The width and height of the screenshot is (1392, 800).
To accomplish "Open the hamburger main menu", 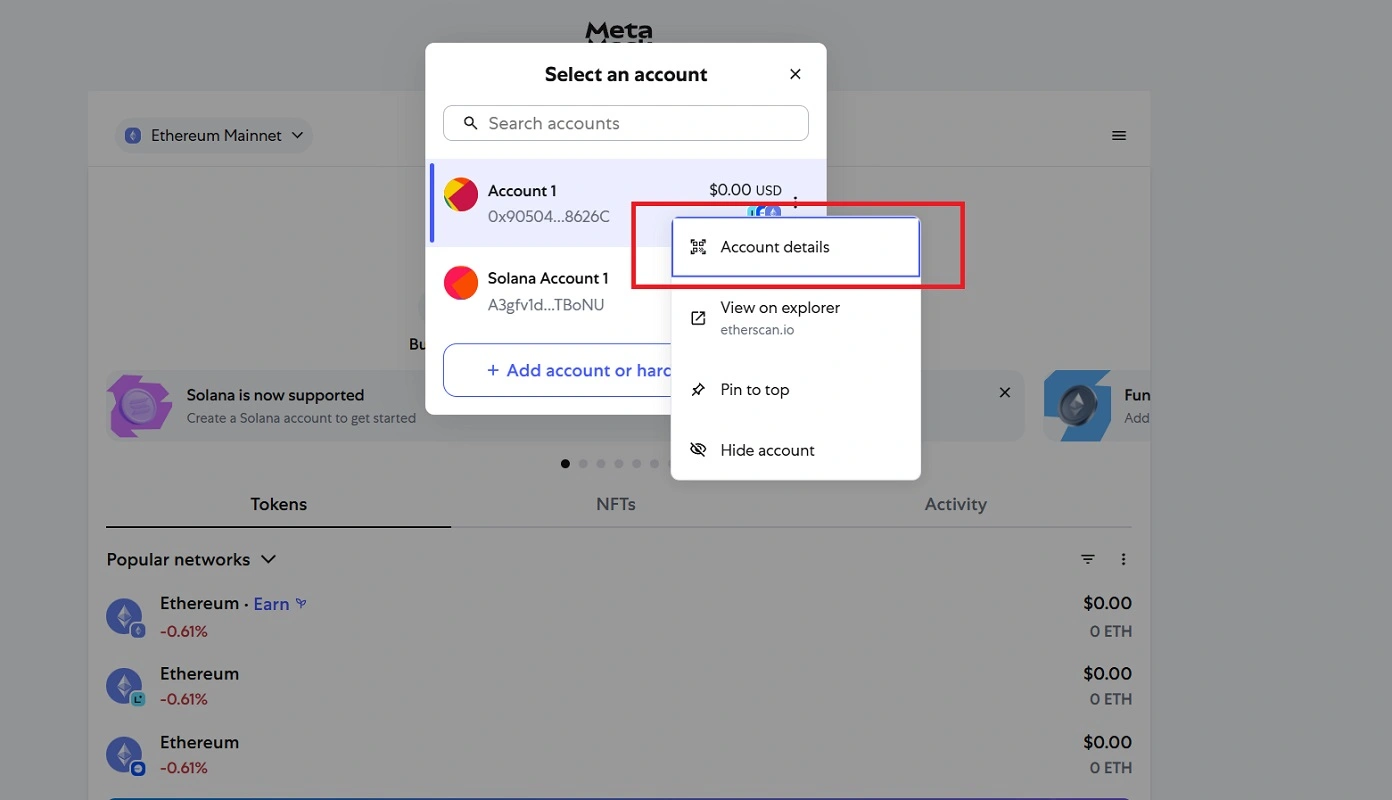I will coord(1119,135).
